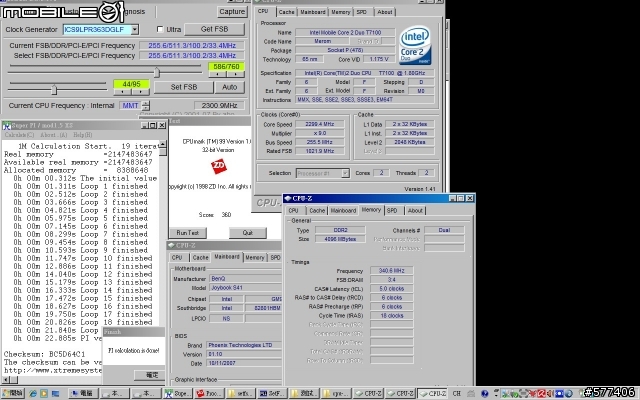Click the Super PI taskbar button
The width and height of the screenshot is (640, 400).
tap(177, 394)
